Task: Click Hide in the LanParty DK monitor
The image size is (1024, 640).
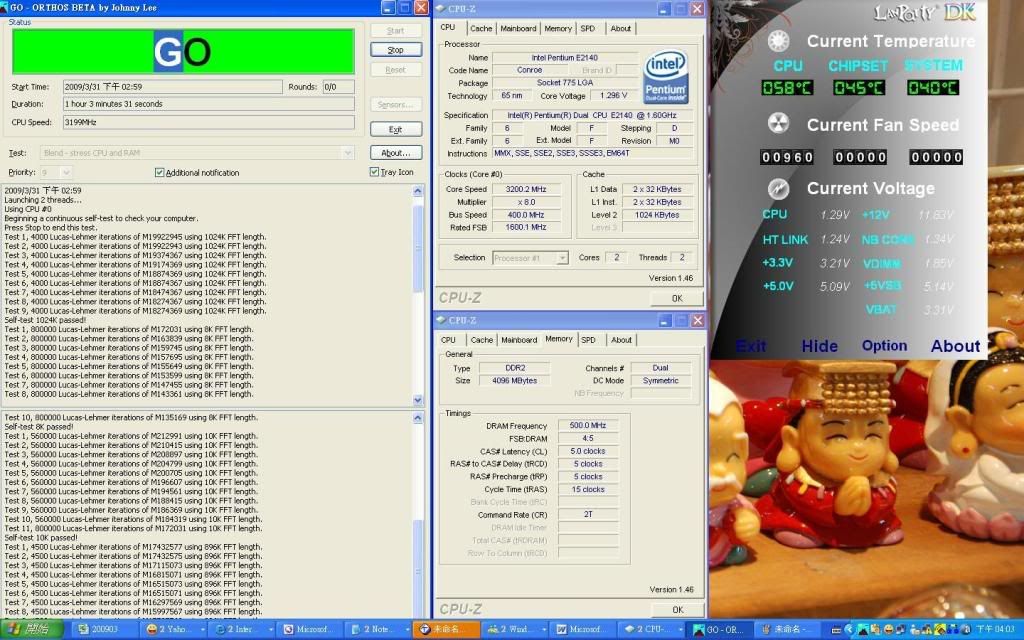Action: click(x=820, y=346)
